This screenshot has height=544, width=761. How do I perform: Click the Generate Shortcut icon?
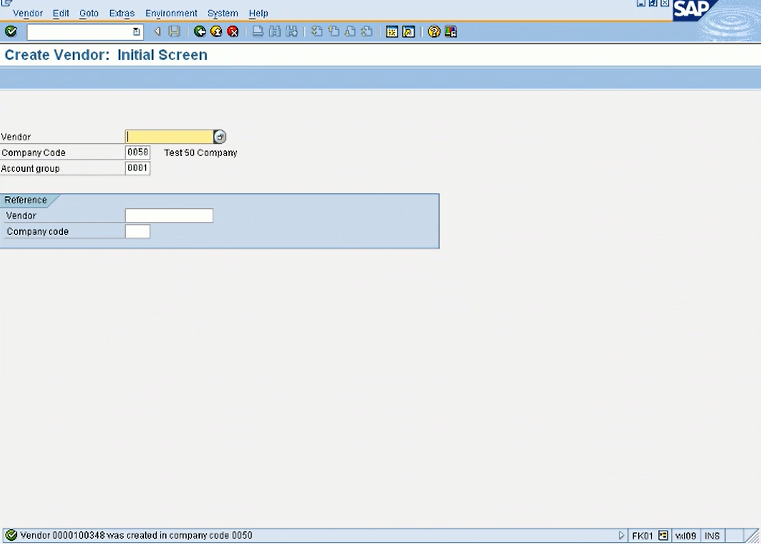point(409,32)
